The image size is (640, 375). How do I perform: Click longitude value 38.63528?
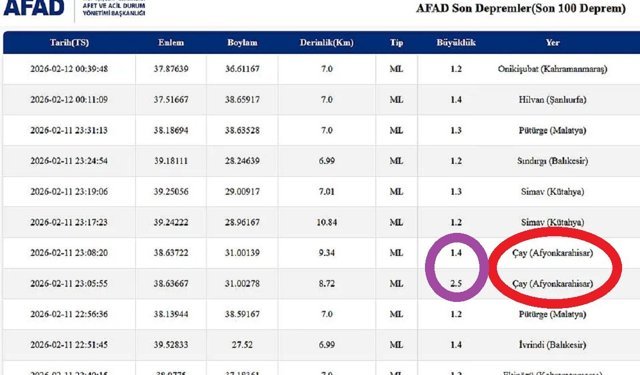[x=242, y=130]
